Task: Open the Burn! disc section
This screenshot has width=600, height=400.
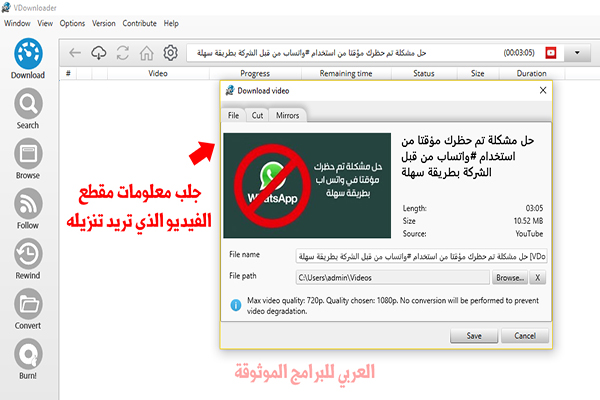Action: 28,359
